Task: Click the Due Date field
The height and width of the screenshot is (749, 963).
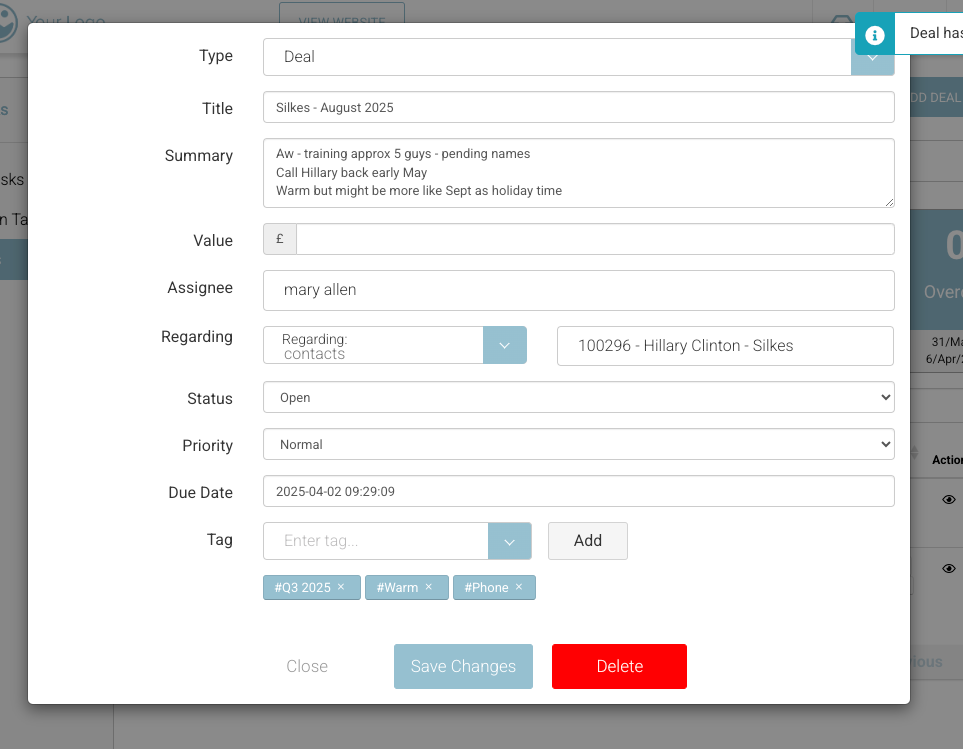Action: (578, 491)
